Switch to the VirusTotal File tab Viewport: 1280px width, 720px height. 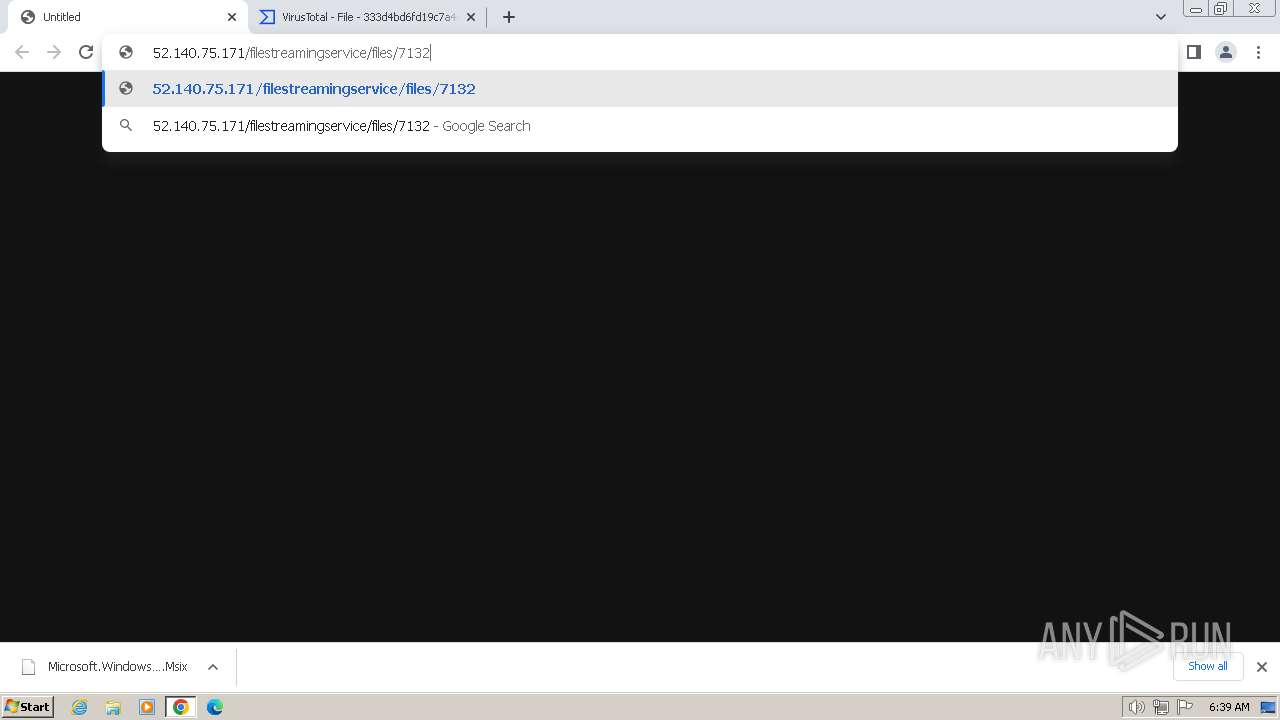367,17
